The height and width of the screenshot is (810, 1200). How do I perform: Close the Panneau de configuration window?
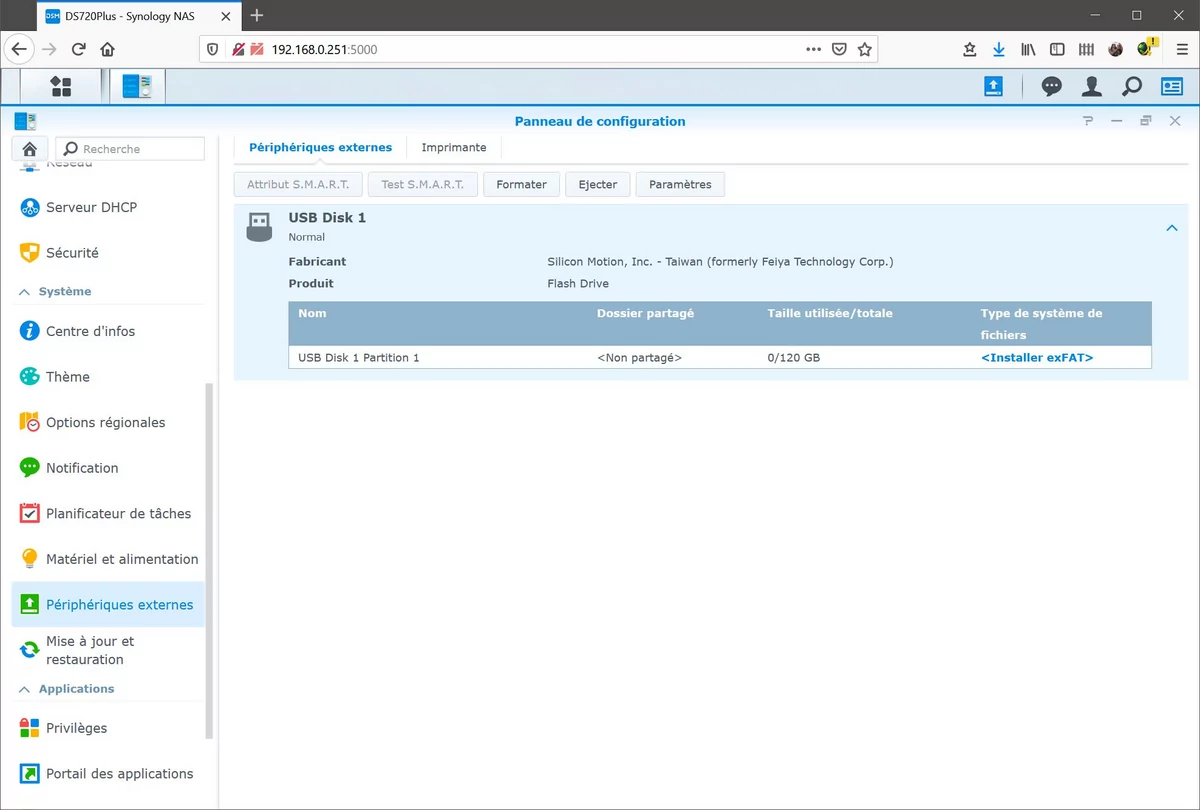[x=1175, y=121]
